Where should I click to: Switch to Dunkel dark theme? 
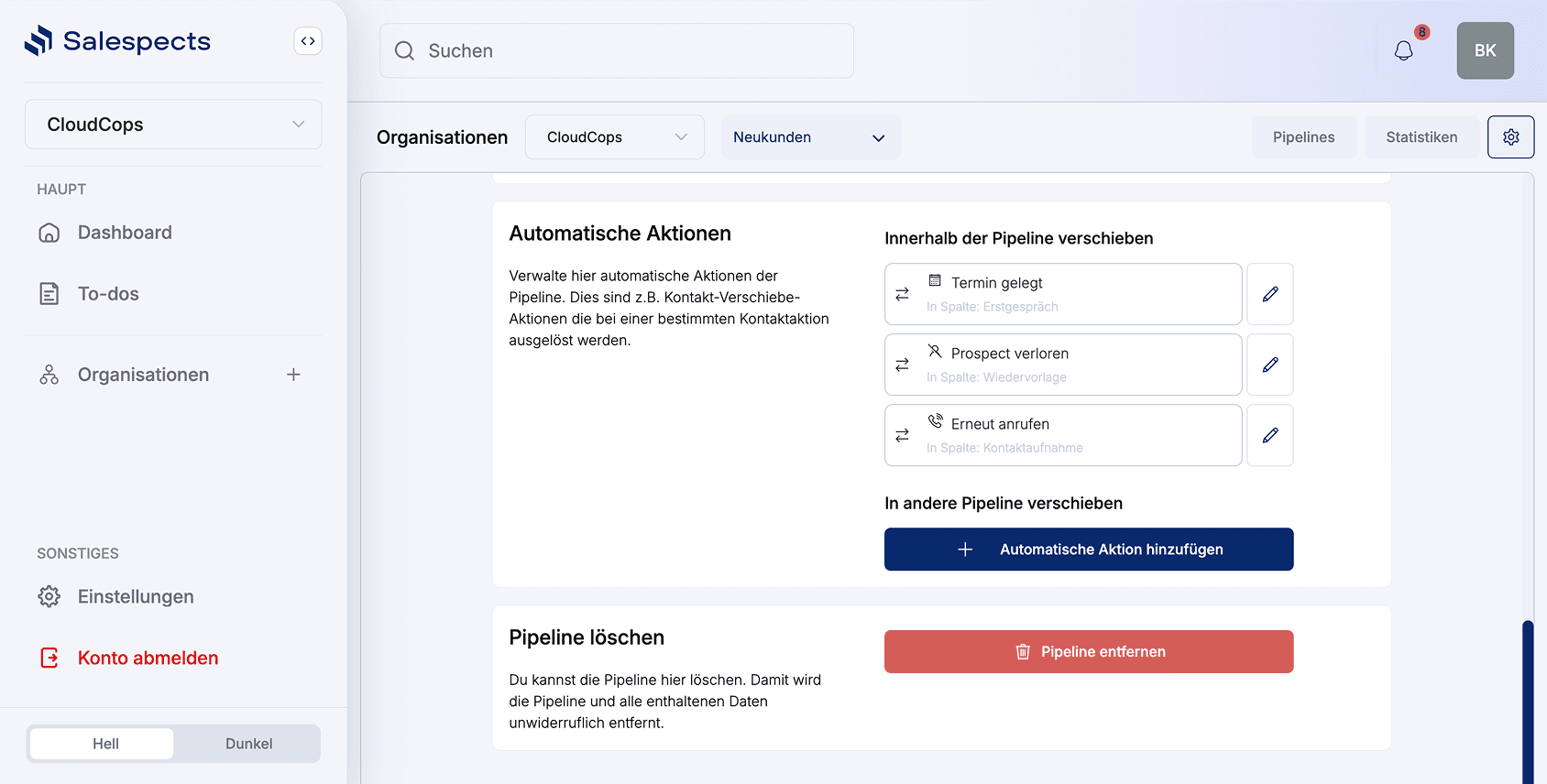248,744
